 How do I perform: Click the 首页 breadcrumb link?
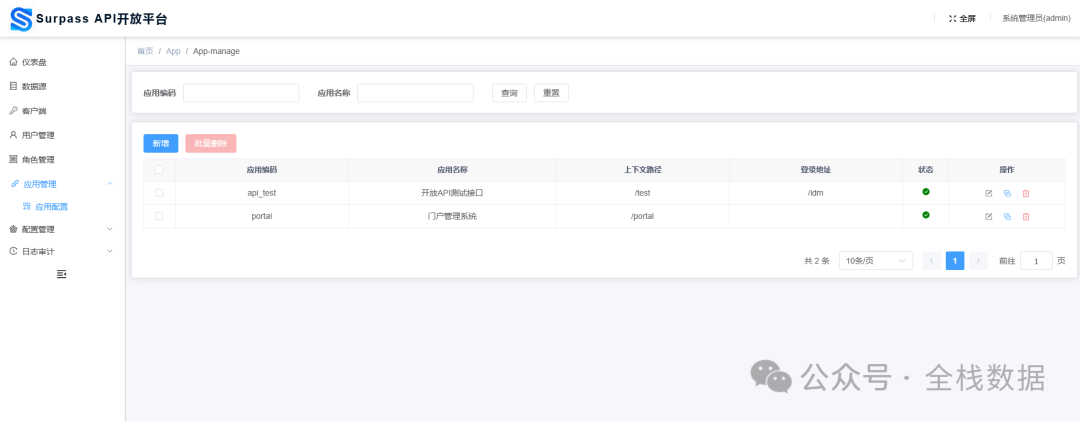click(x=145, y=51)
